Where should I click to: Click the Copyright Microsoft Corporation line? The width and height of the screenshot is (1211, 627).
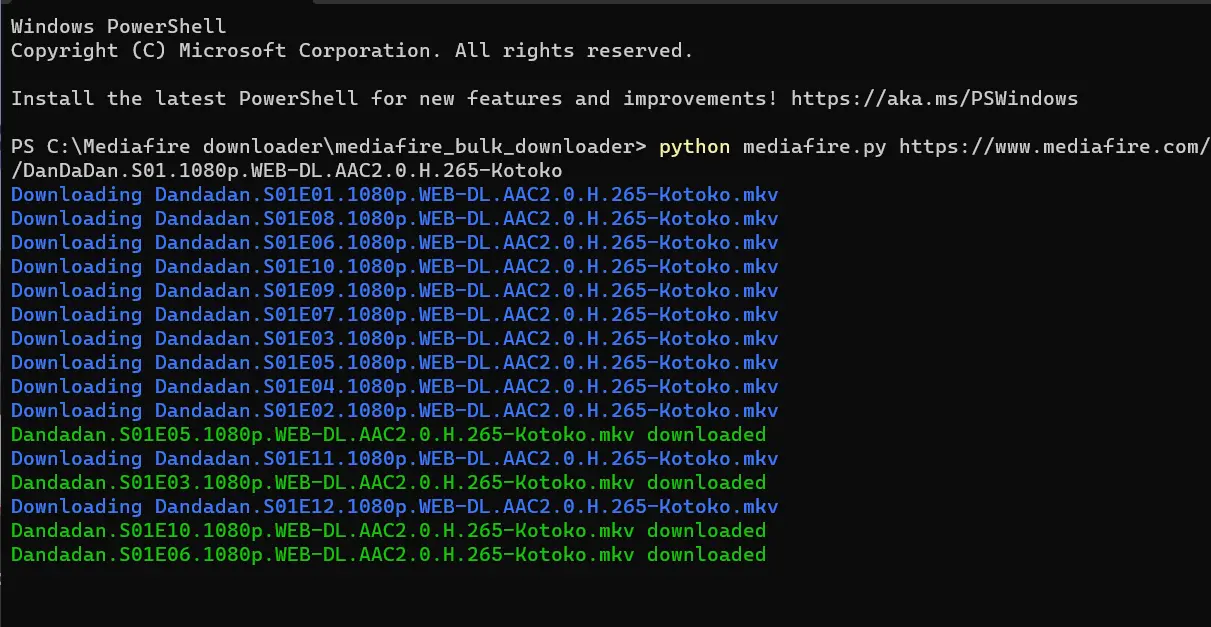pyautogui.click(x=352, y=50)
